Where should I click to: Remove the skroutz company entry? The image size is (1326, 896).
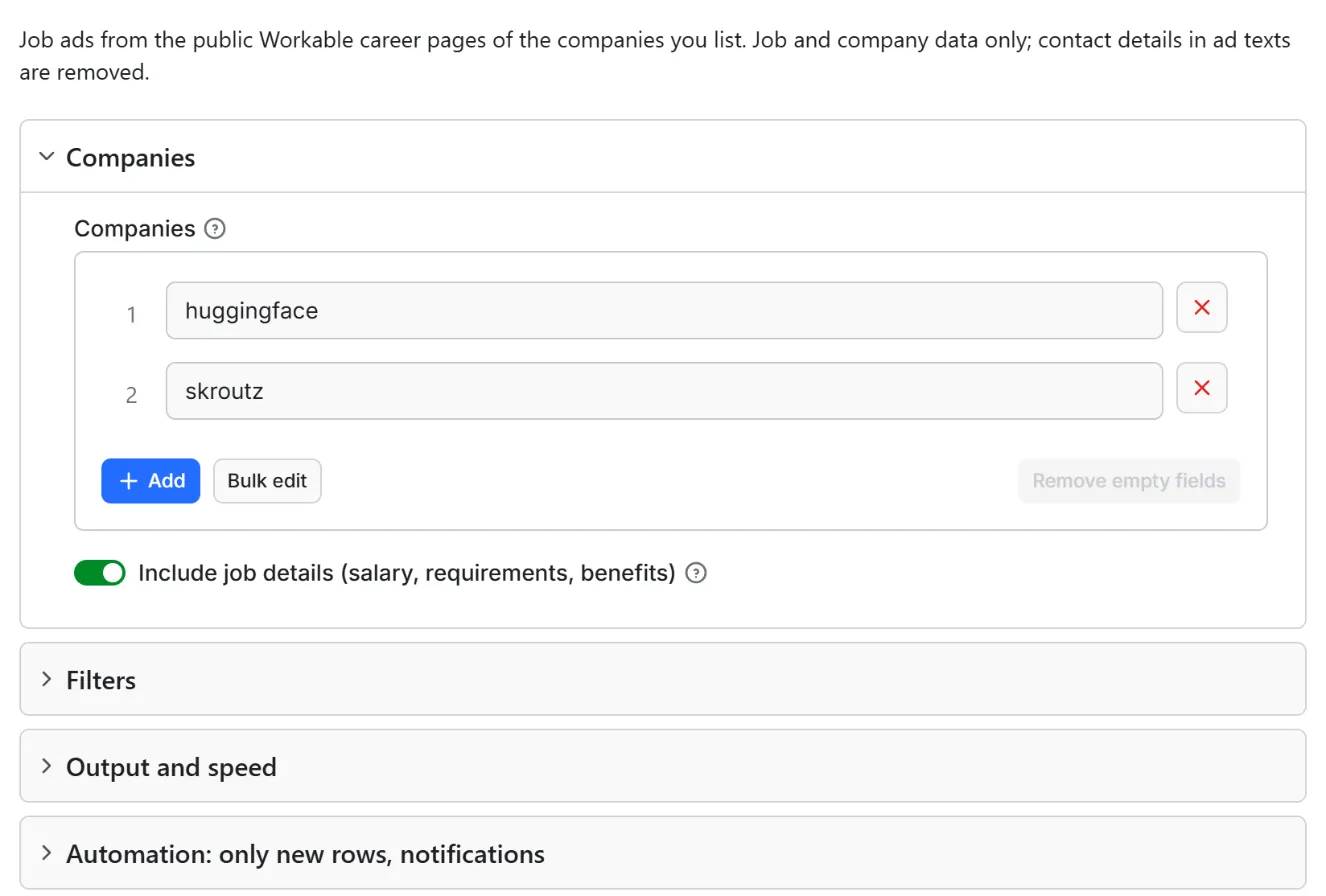pos(1202,388)
